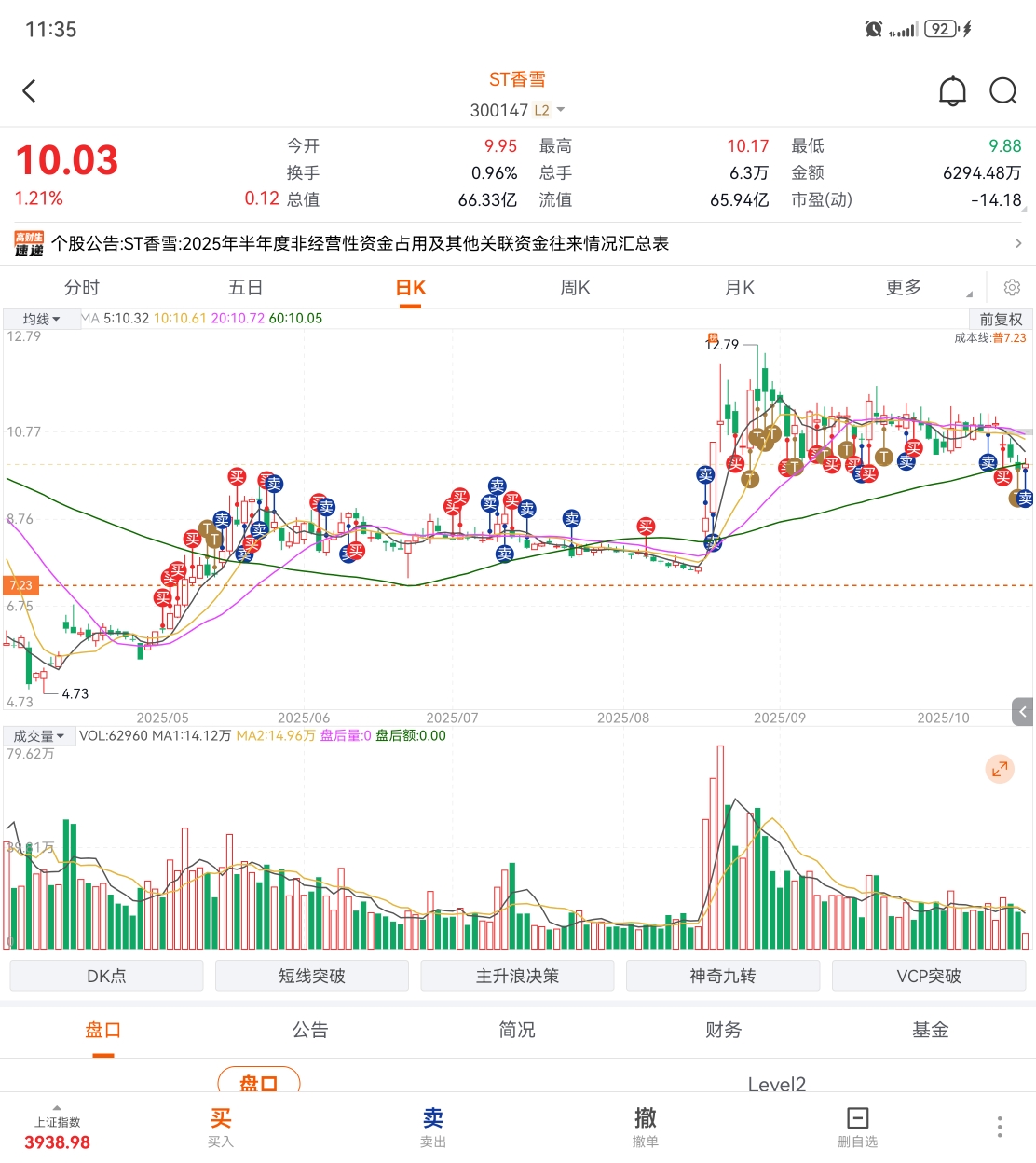Switch to 分时 chart tab
The width and height of the screenshot is (1036, 1163).
click(82, 287)
